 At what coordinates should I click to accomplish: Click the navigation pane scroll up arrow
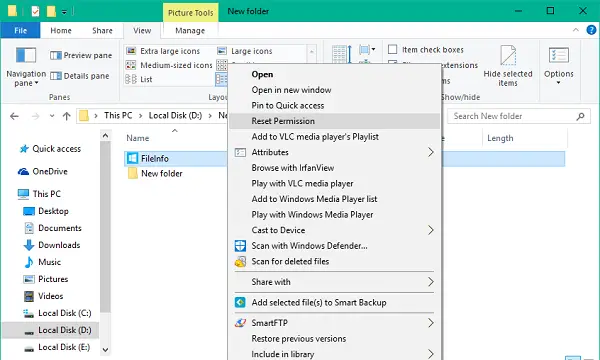(x=106, y=135)
